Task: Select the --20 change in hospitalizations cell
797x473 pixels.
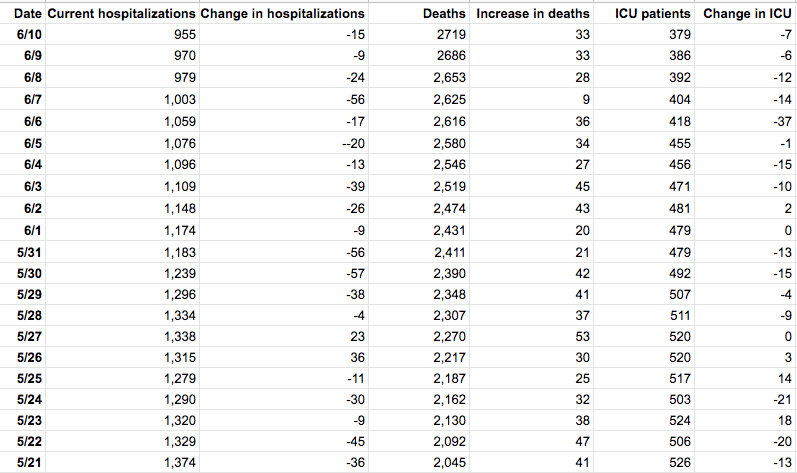Action: pyautogui.click(x=349, y=142)
